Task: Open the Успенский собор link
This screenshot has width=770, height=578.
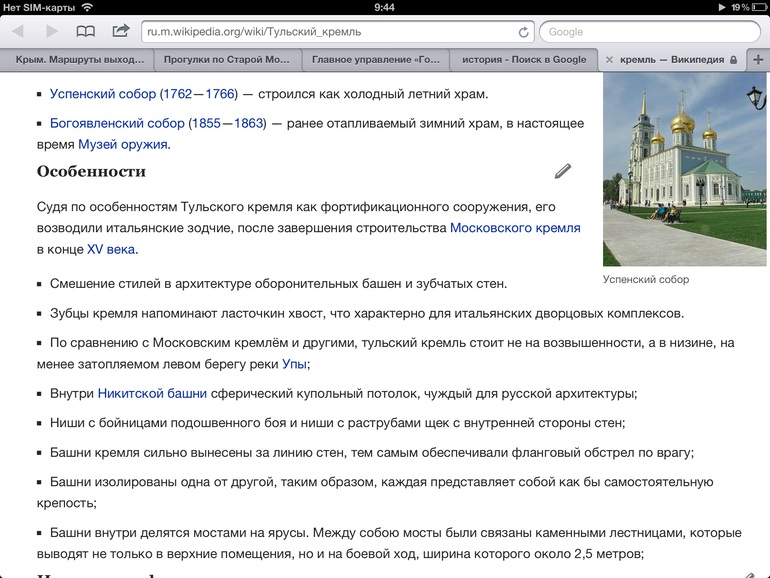Action: pyautogui.click(x=103, y=94)
